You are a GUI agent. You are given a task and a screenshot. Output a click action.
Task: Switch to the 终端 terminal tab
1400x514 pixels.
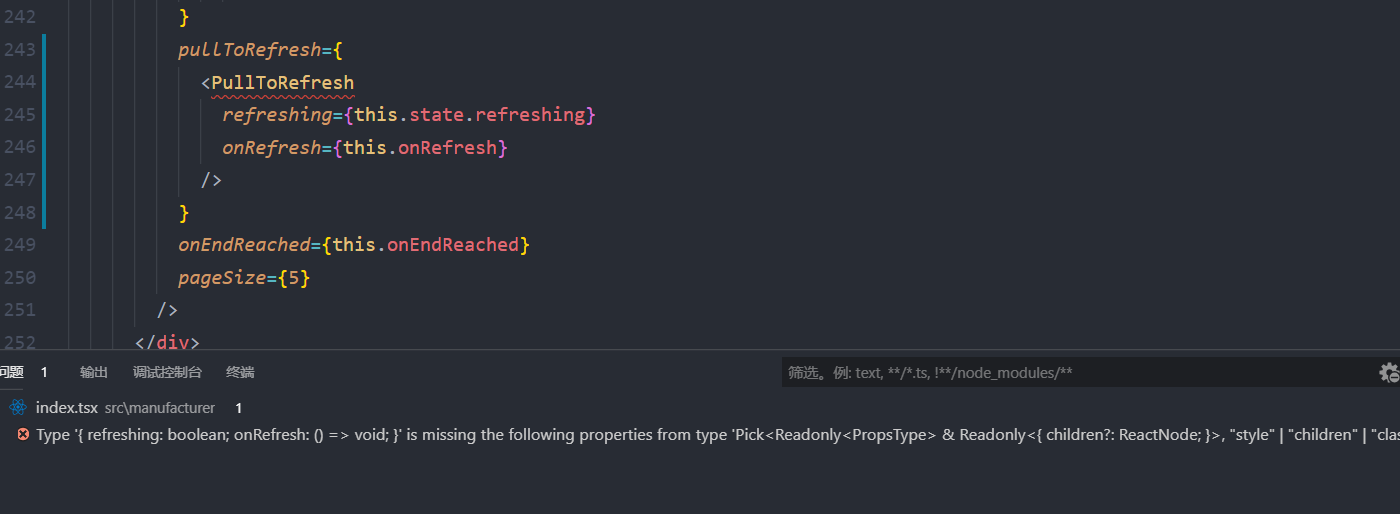[x=240, y=372]
